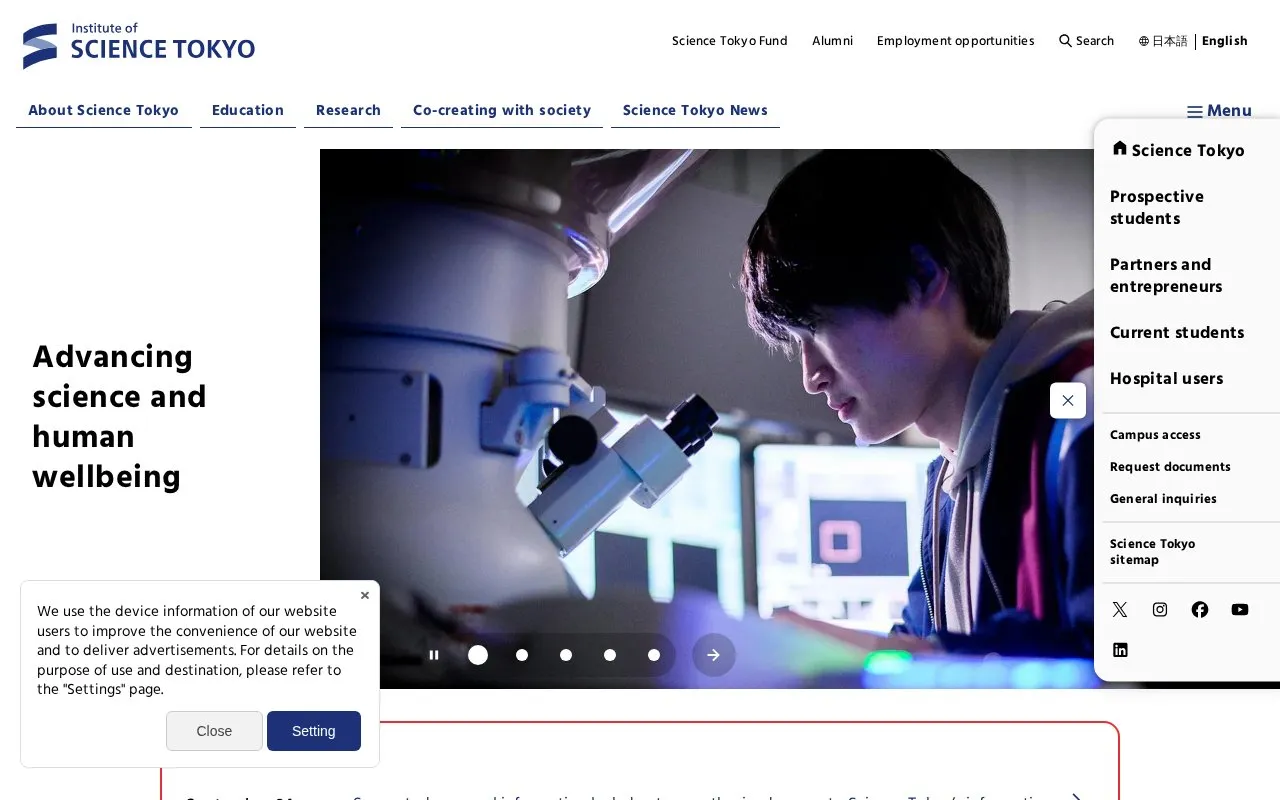Open the LinkedIn social link
1280x800 pixels.
(1120, 650)
